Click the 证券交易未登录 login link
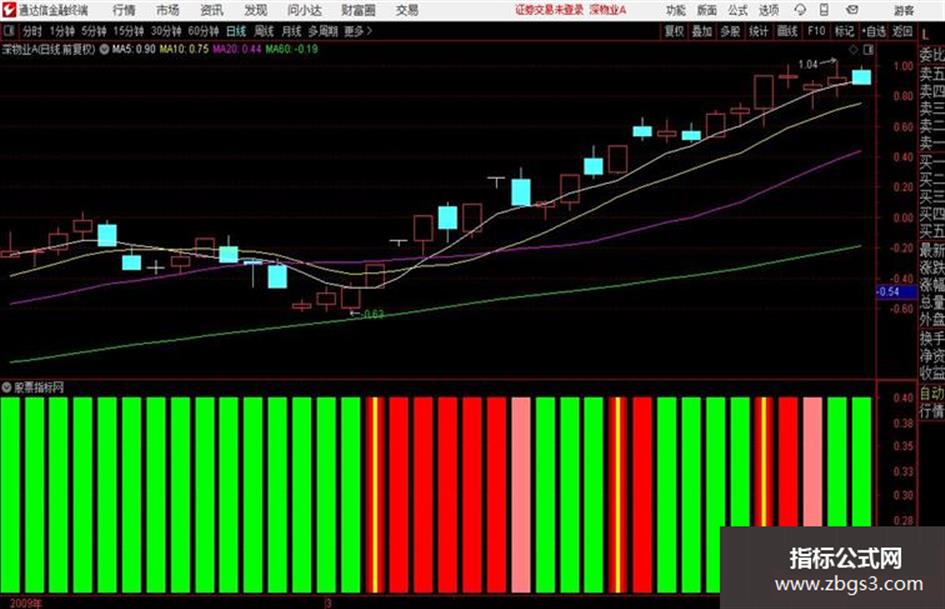Viewport: 945px width, 609px height. point(549,10)
